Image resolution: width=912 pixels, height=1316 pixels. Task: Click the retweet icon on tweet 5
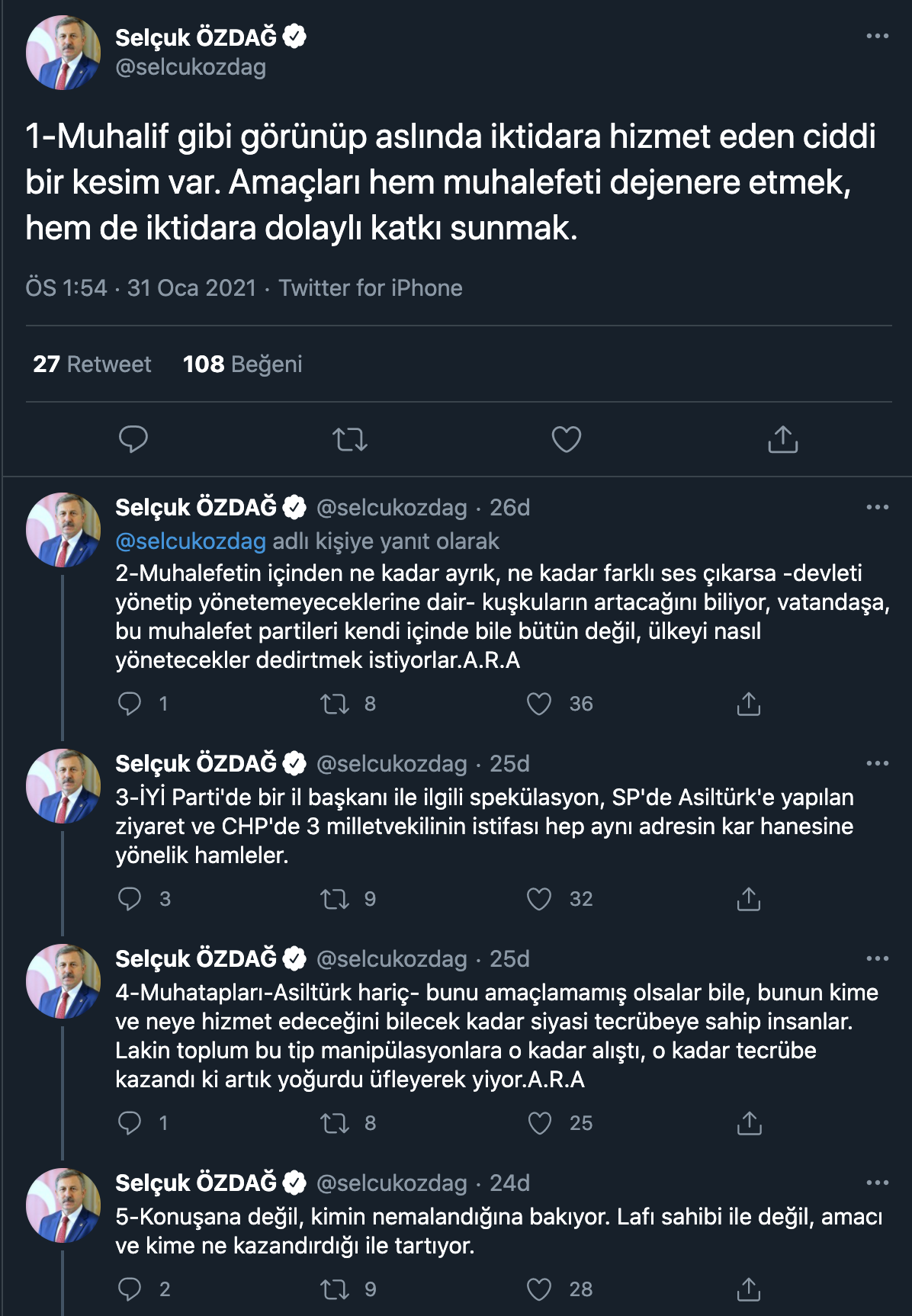[x=336, y=1291]
